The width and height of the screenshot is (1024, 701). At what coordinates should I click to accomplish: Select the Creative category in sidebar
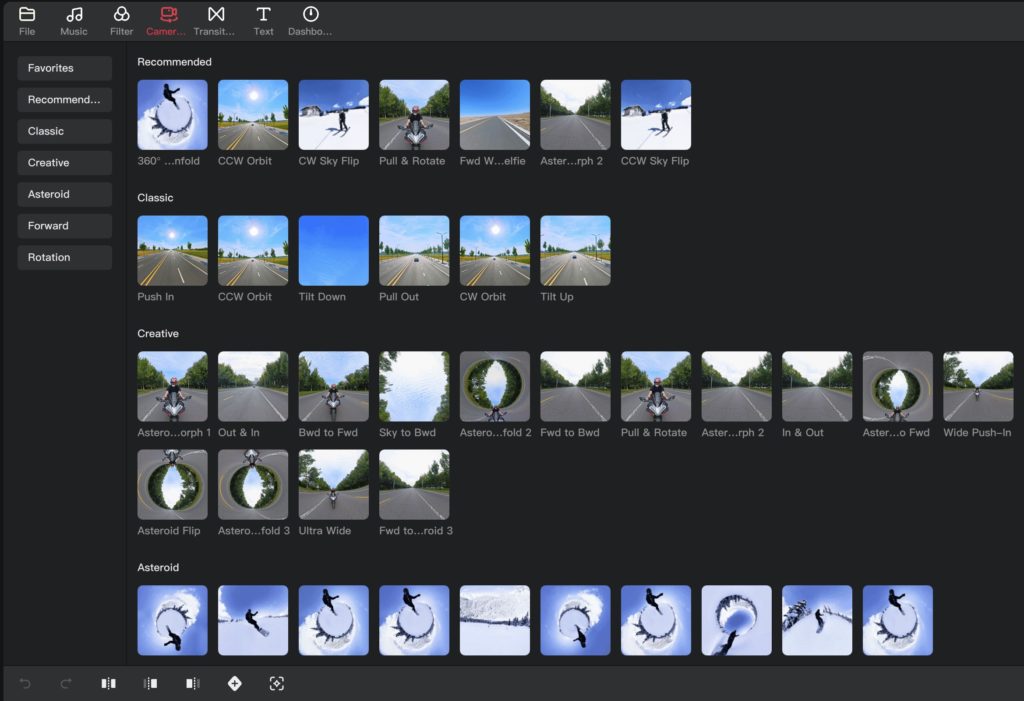(65, 163)
